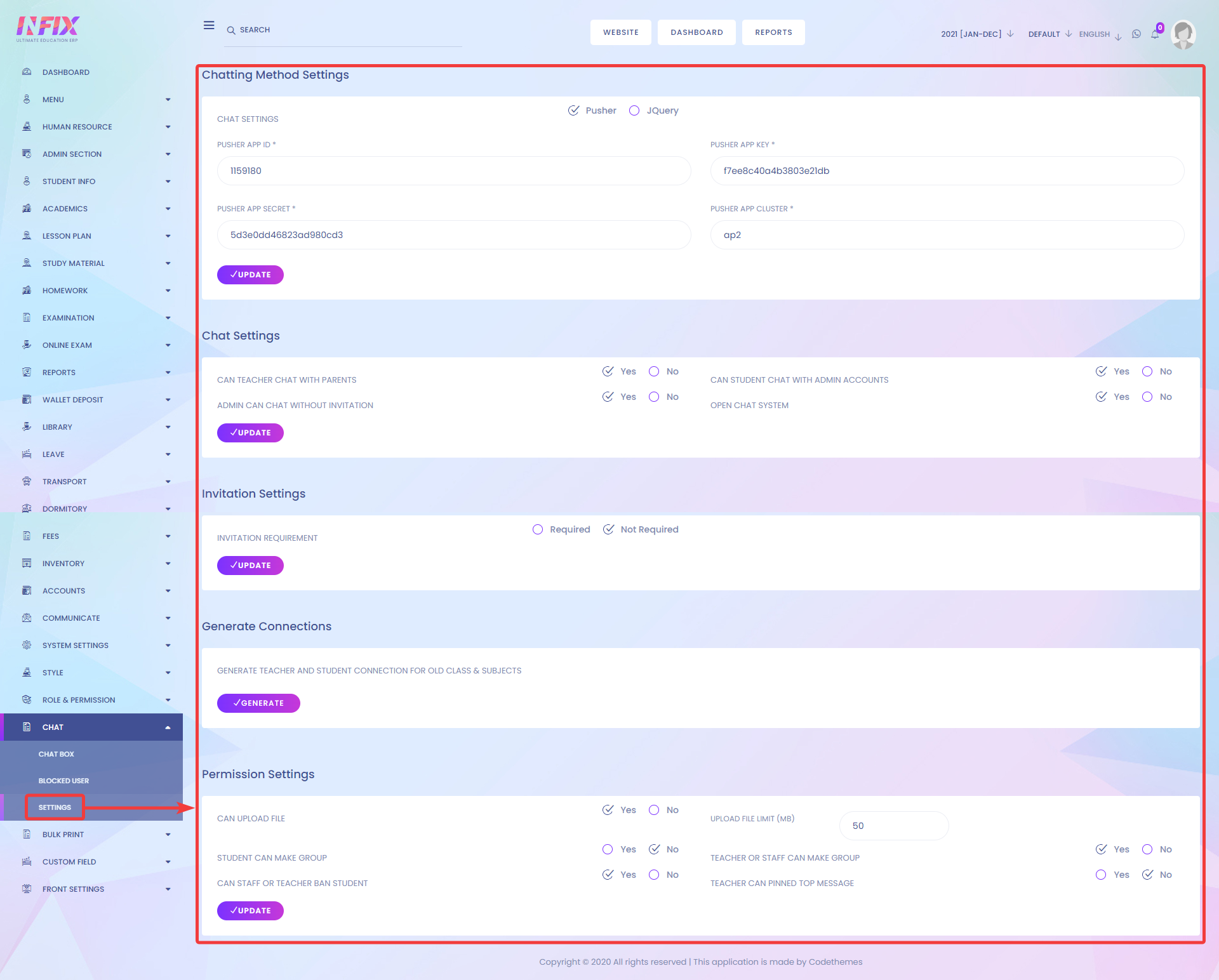The width and height of the screenshot is (1219, 980).
Task: Click the search magnifier icon
Action: click(x=231, y=30)
